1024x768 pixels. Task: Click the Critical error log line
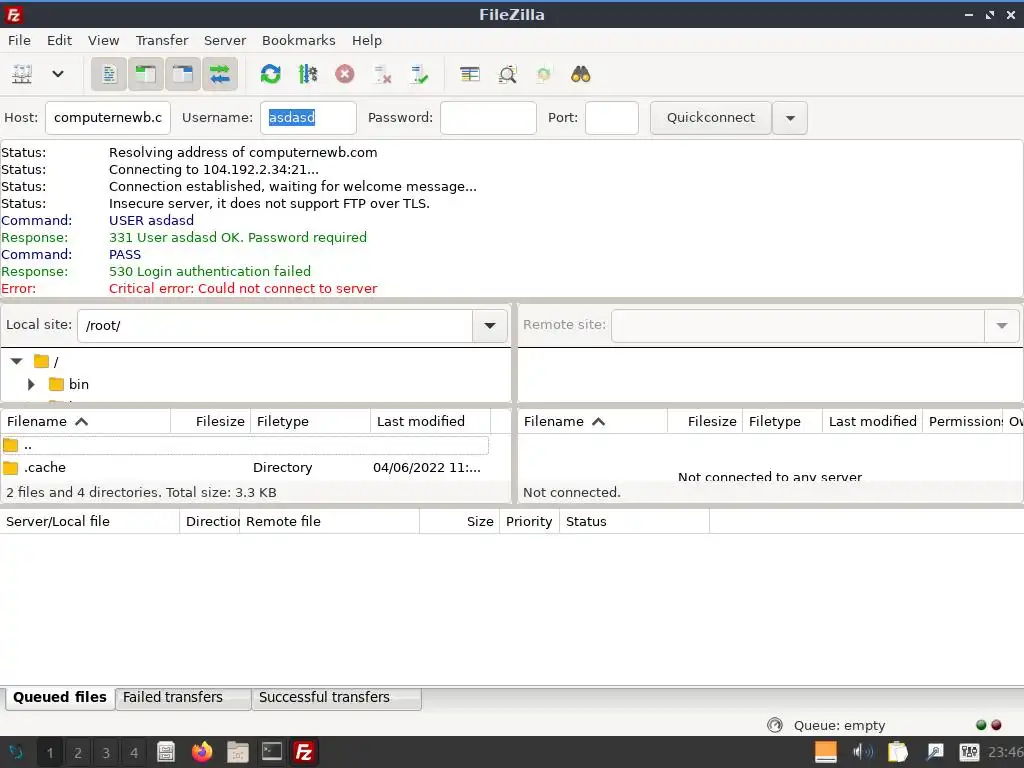243,289
